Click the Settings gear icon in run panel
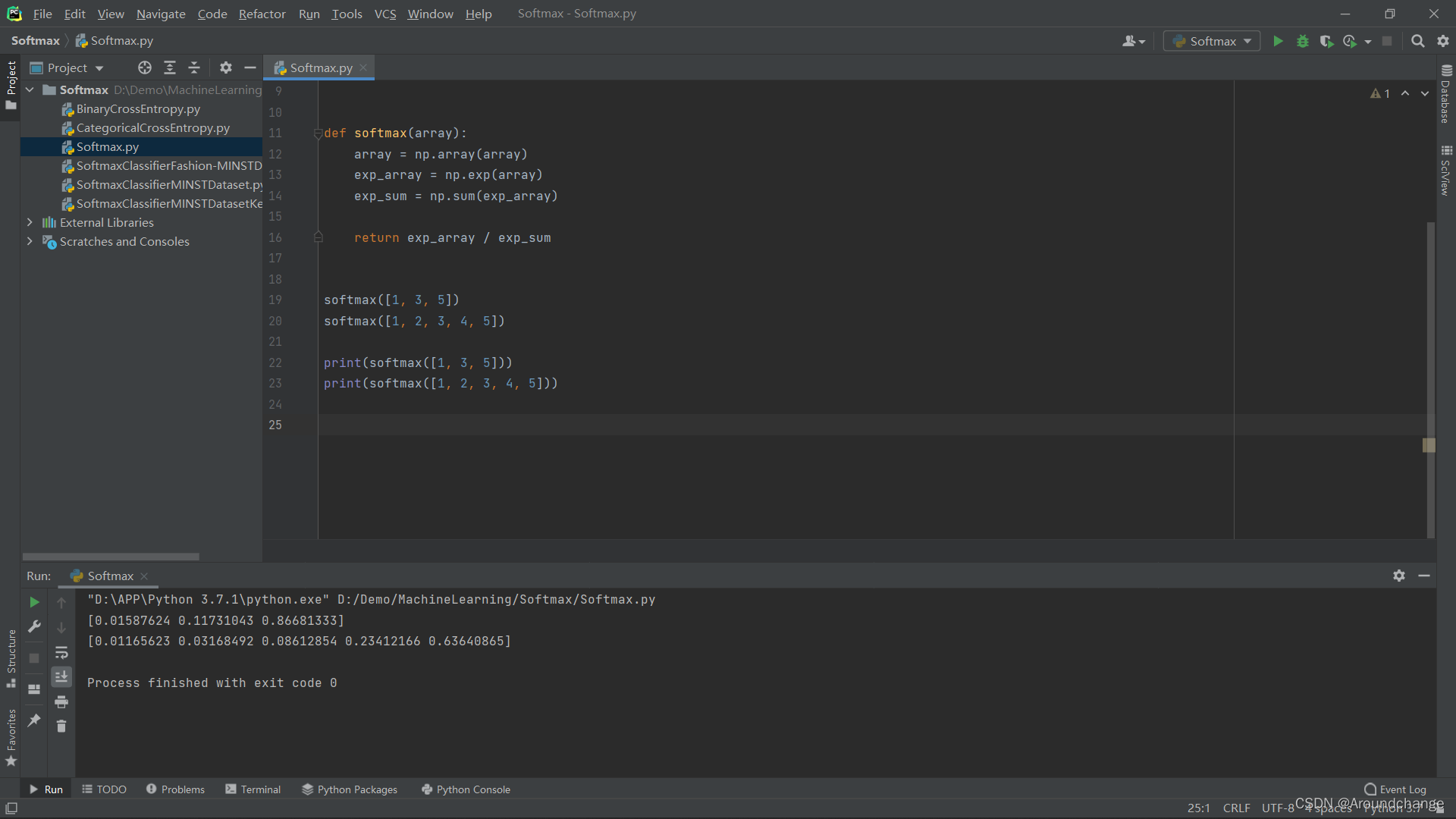Screen dimensions: 1456x819 (1399, 576)
